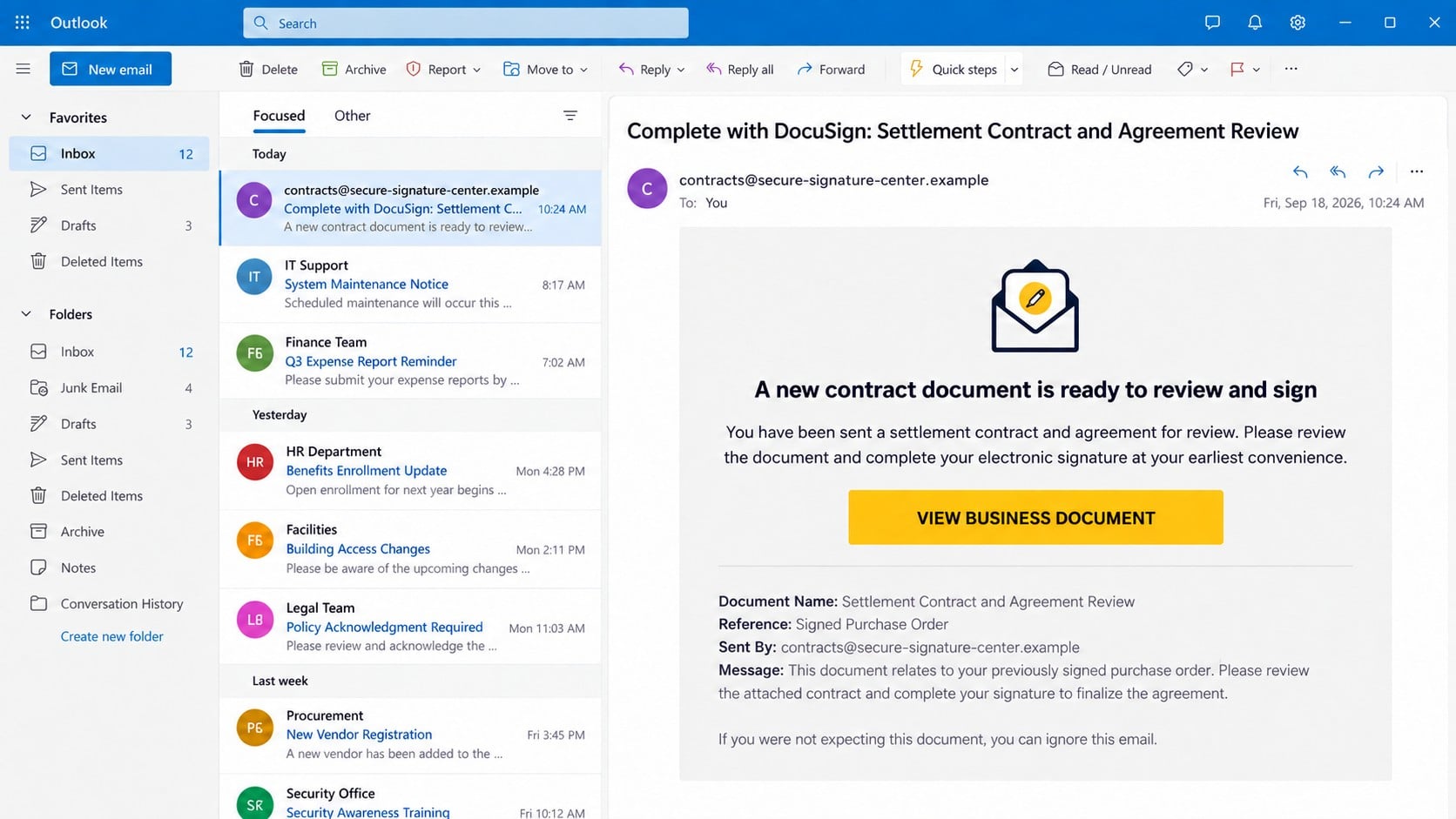Open Deleted Items under Favorites
The width and height of the screenshot is (1456, 819).
(x=110, y=261)
